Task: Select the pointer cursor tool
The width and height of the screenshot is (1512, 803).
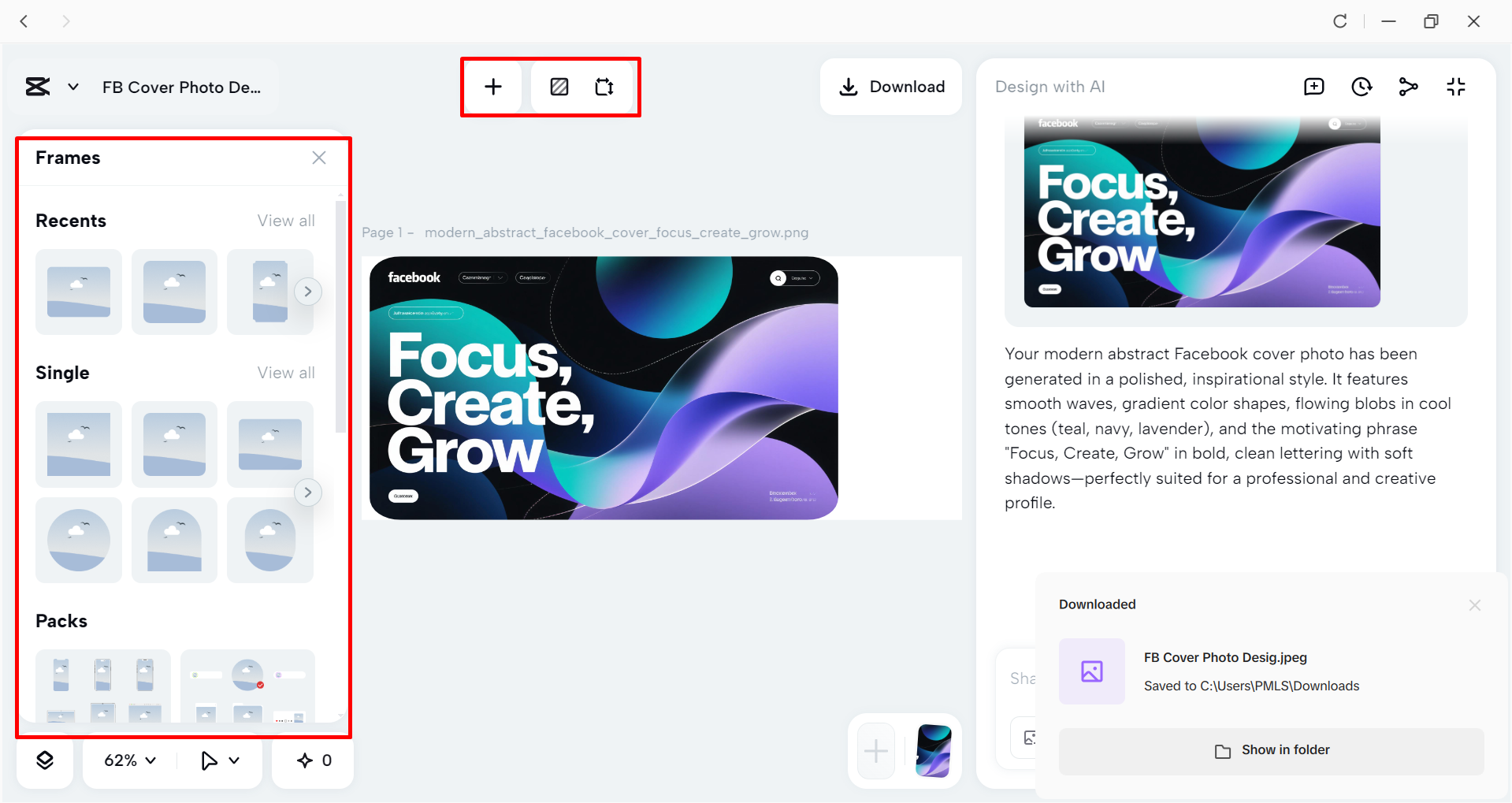Action: click(209, 760)
